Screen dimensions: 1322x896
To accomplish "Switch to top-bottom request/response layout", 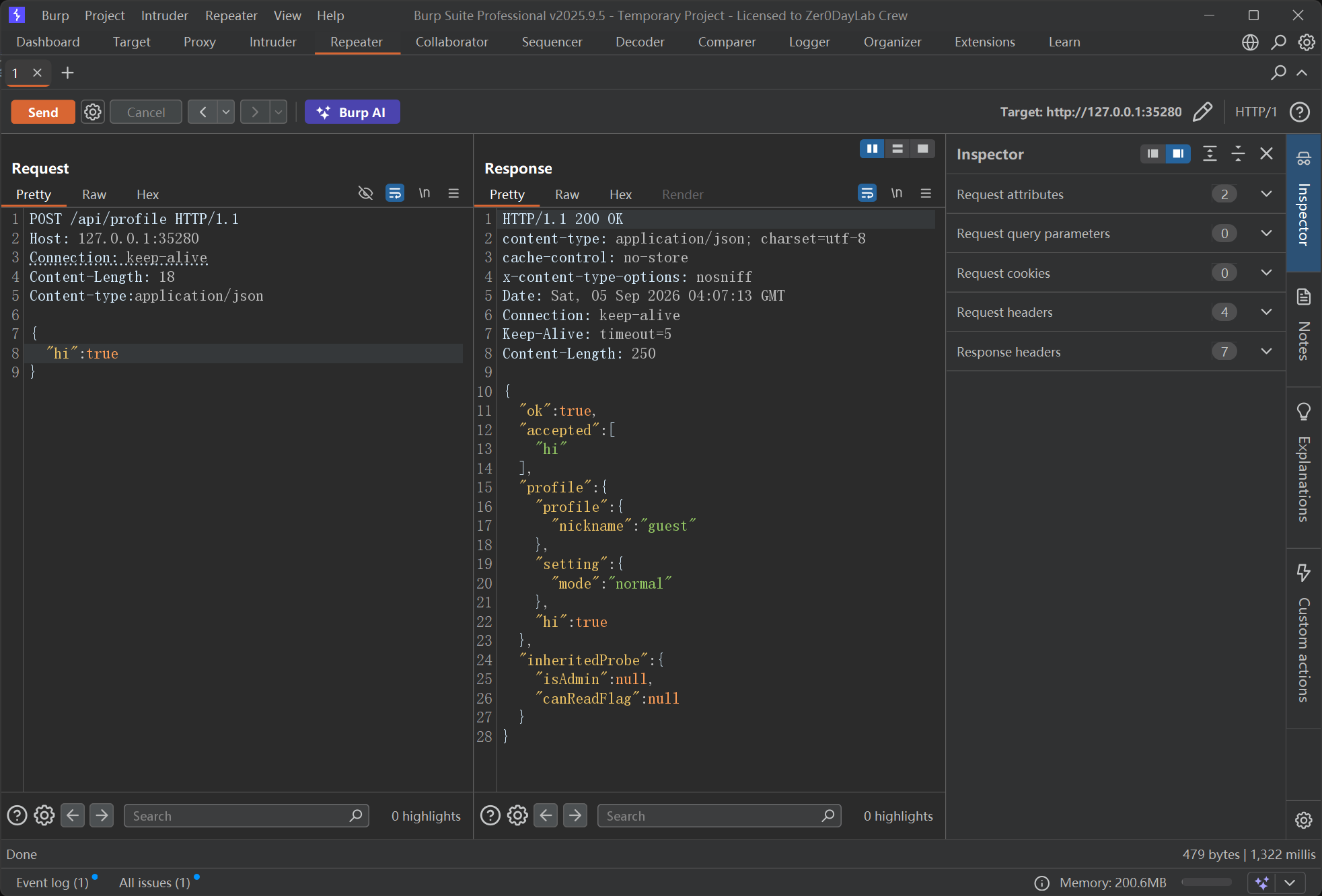I will pos(897,149).
